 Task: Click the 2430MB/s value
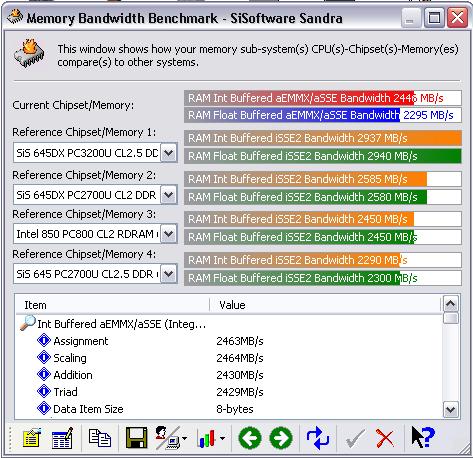click(240, 375)
